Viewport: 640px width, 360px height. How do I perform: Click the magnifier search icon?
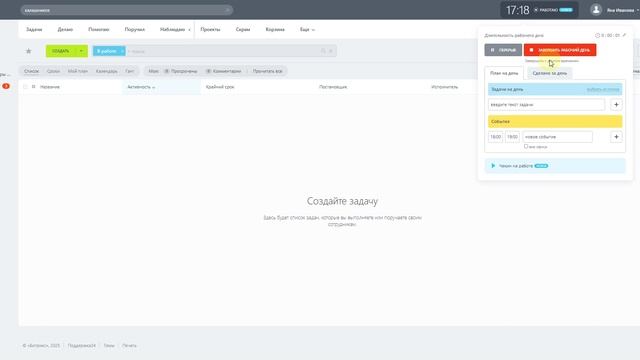tap(323, 51)
